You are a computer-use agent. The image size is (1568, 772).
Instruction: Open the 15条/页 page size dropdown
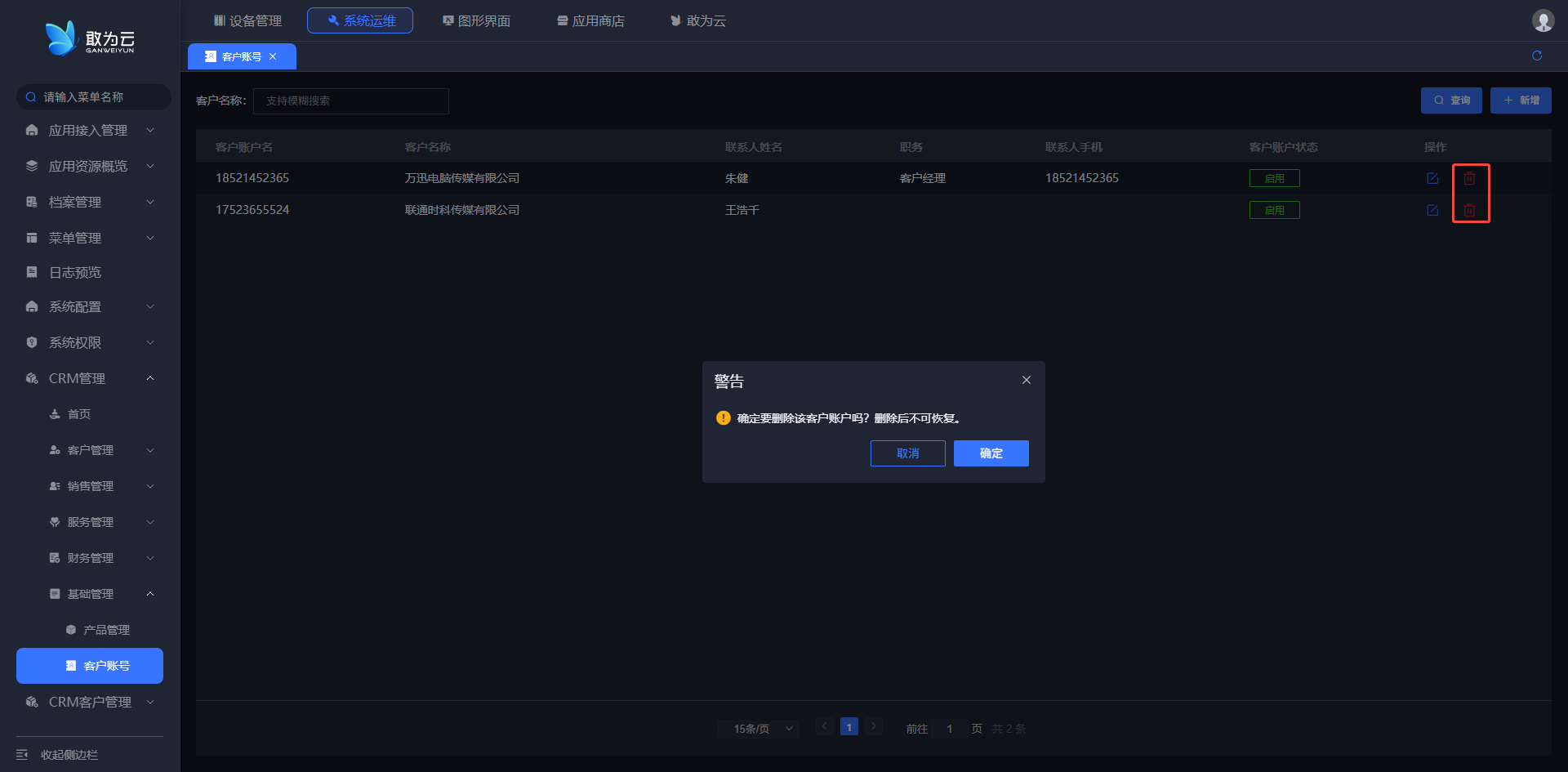(762, 729)
